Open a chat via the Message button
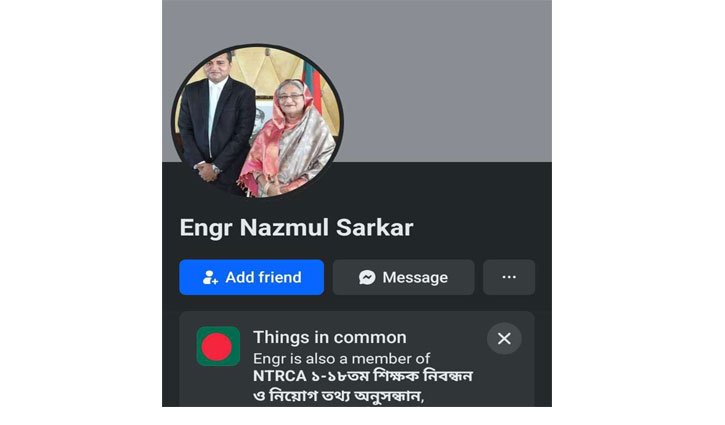This screenshot has height=425, width=725. pyautogui.click(x=403, y=277)
